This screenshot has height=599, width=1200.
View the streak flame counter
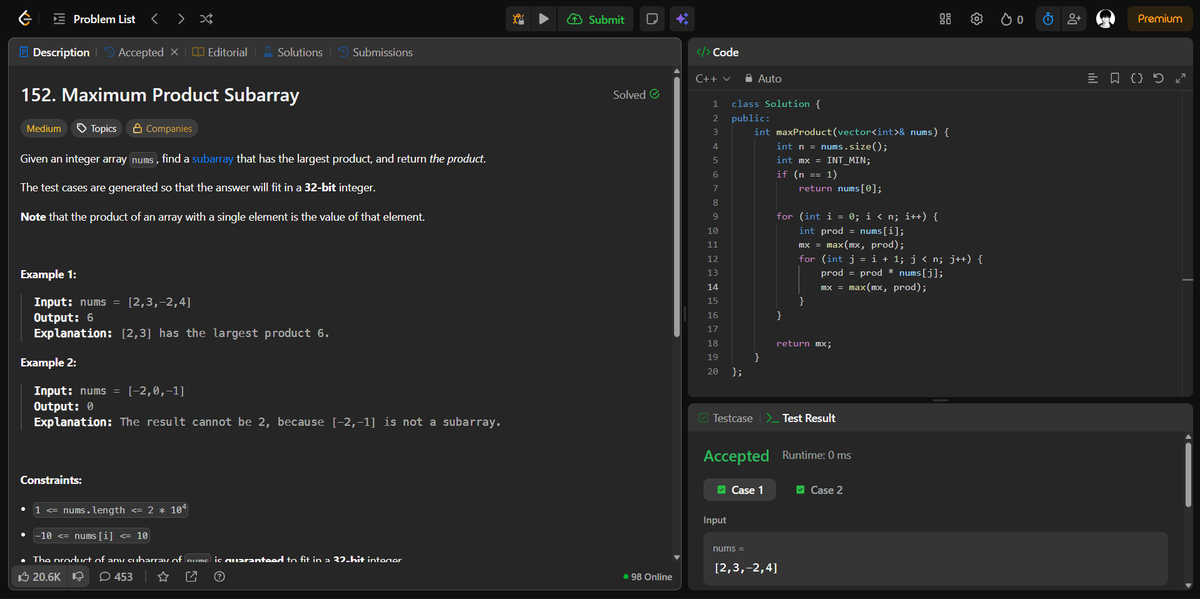pos(1011,19)
